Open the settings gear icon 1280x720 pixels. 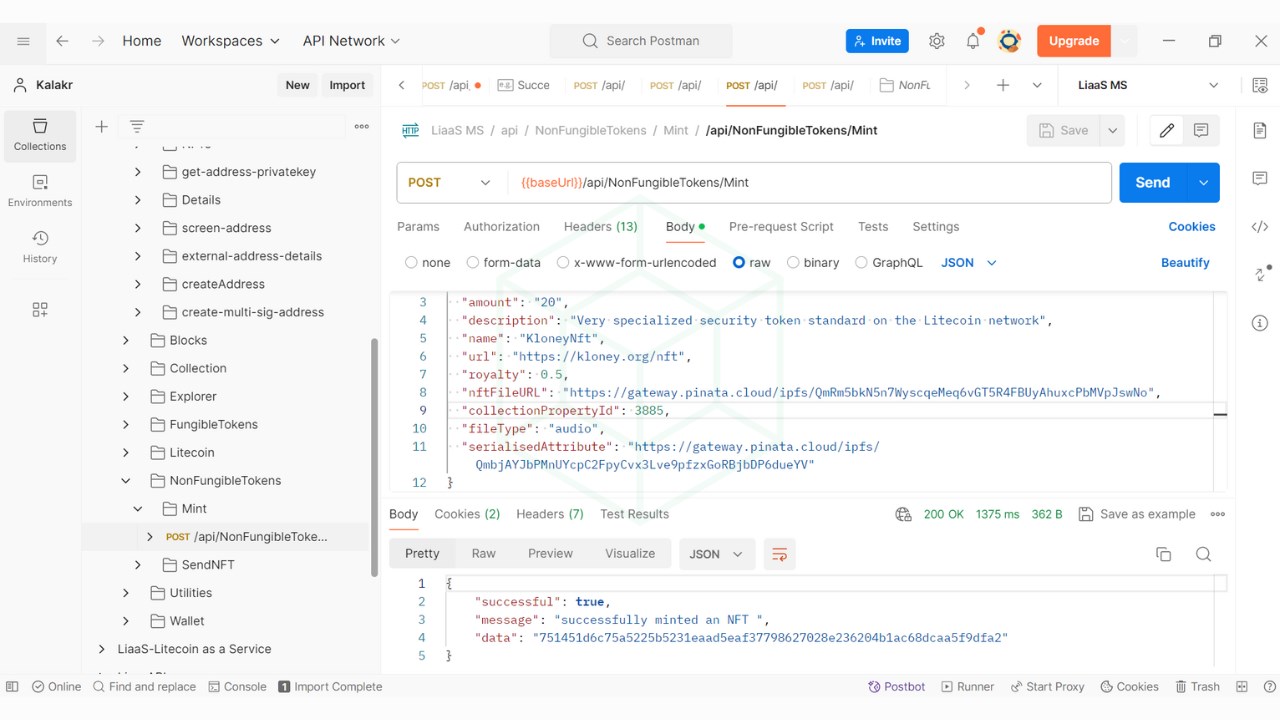[x=936, y=41]
